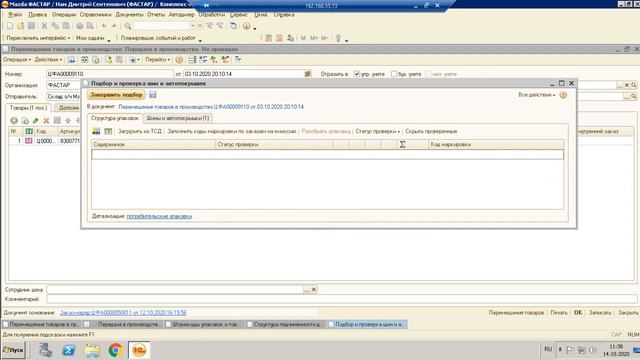Toggle the упр. учете checkbox
This screenshot has height=360, width=640.
point(357,74)
